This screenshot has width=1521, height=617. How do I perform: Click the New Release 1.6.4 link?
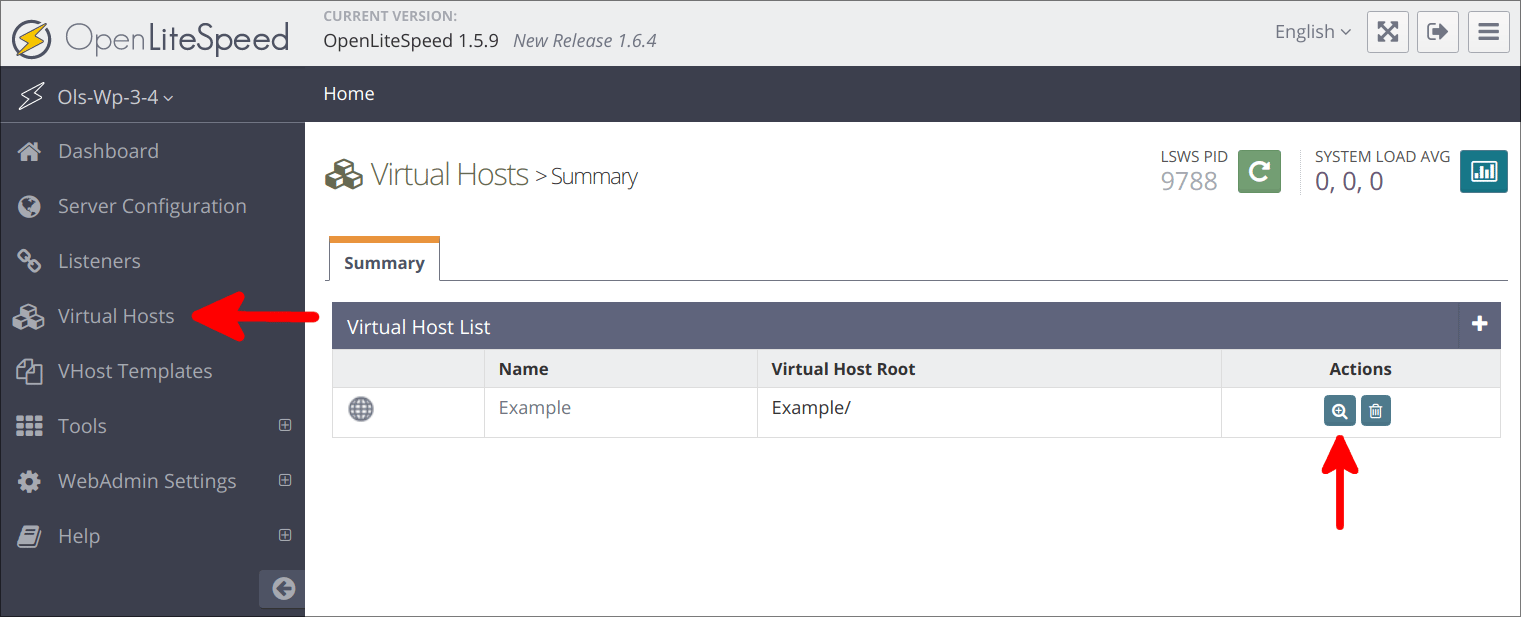[585, 41]
